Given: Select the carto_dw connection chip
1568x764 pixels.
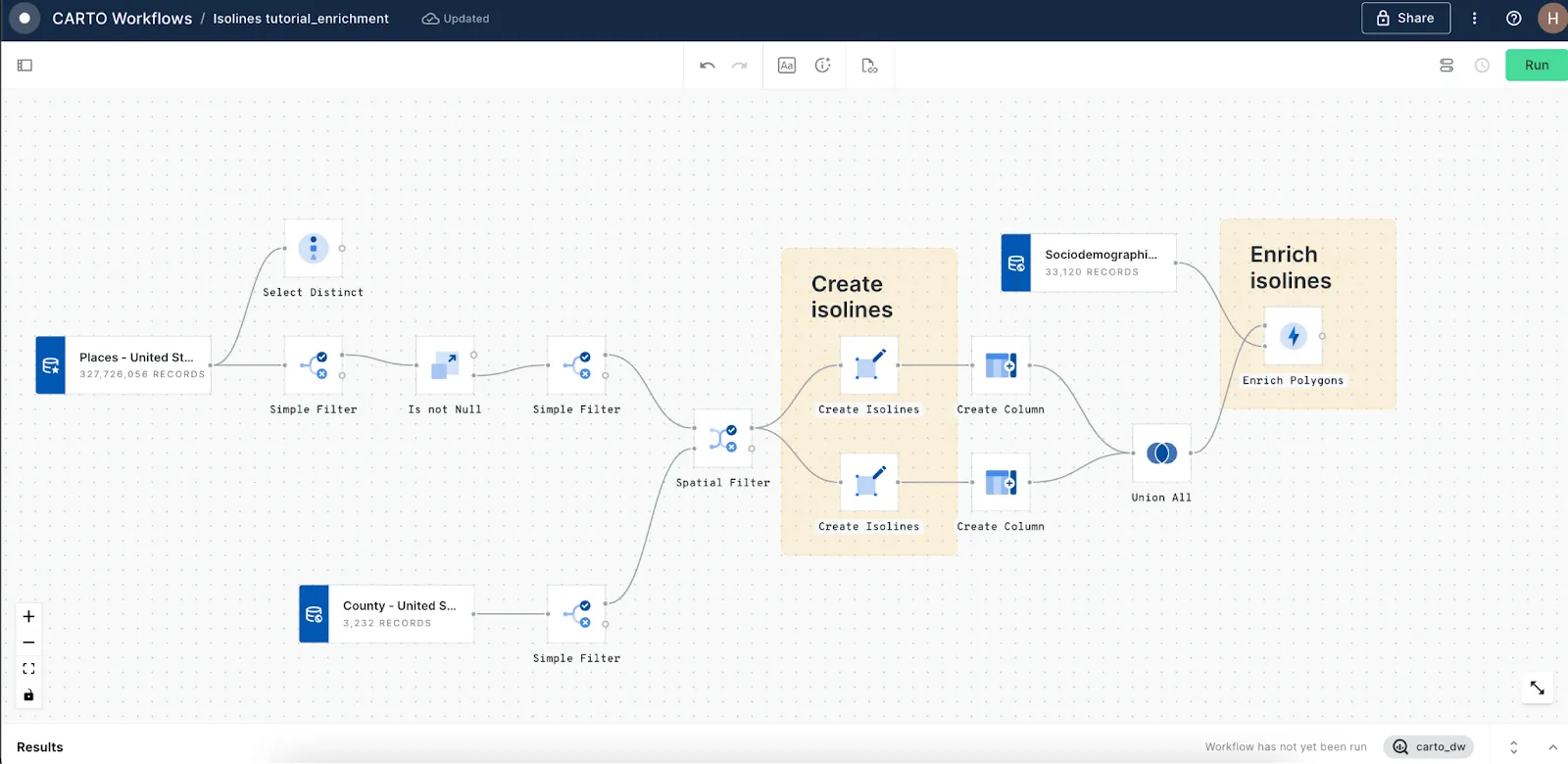Looking at the screenshot, I should click(x=1429, y=747).
